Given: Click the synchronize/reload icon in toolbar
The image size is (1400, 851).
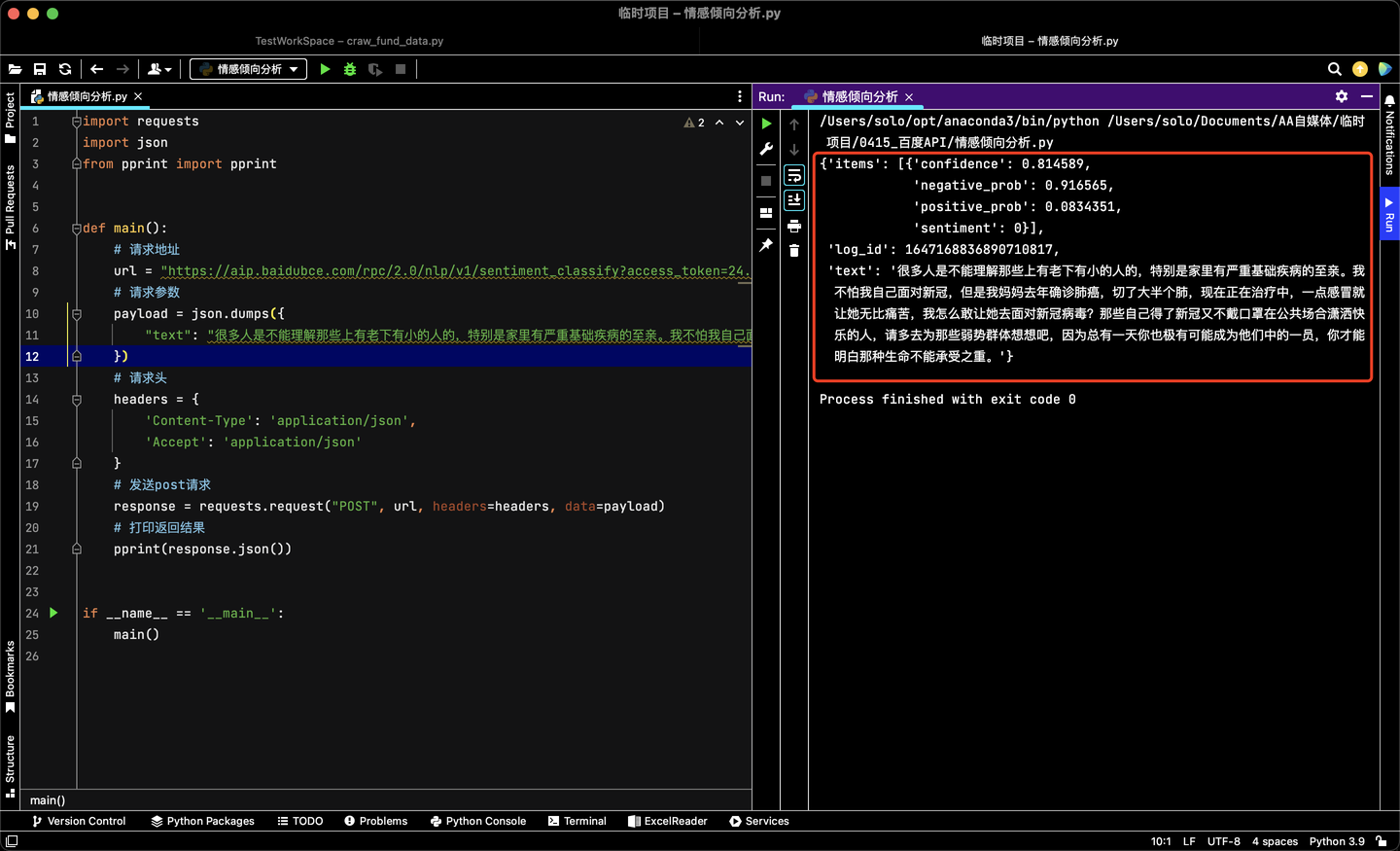Looking at the screenshot, I should [x=65, y=69].
